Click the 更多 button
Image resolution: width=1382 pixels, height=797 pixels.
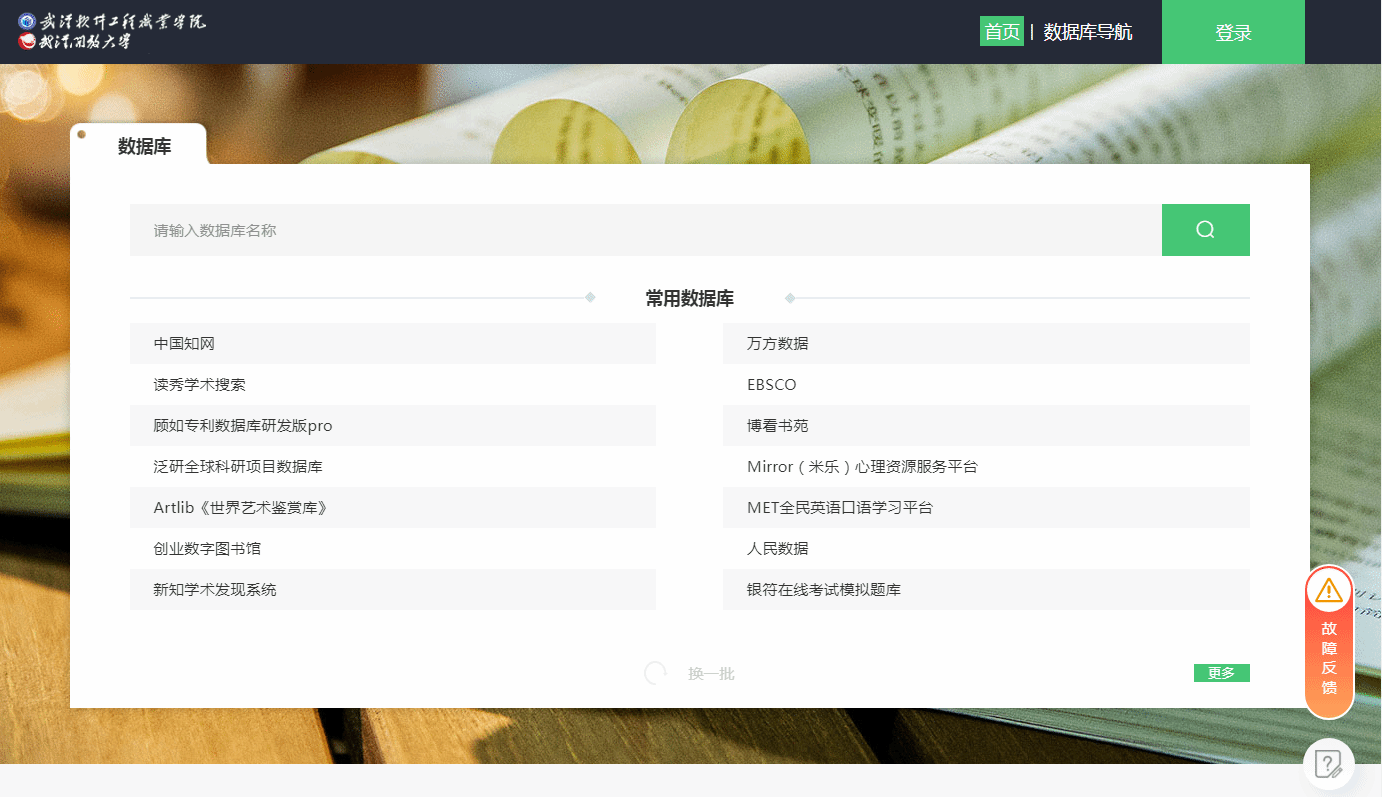click(x=1221, y=673)
